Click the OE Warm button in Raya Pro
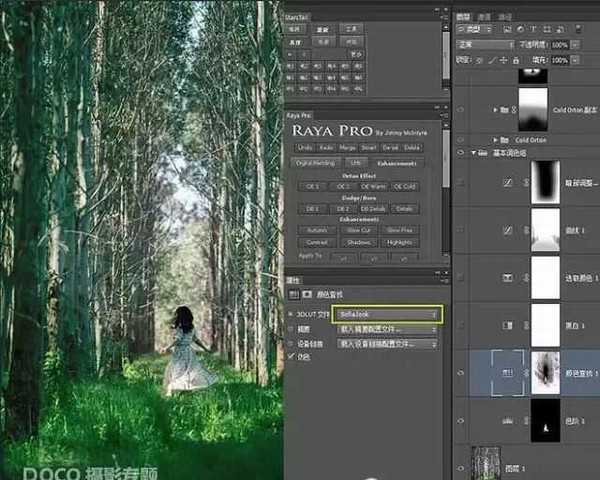The image size is (600, 480). (373, 186)
